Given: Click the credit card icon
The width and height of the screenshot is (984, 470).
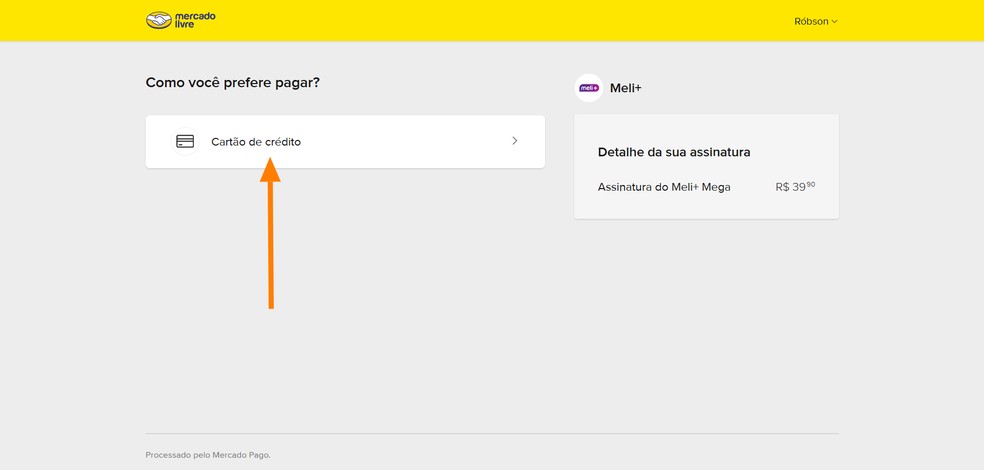Looking at the screenshot, I should click(x=185, y=142).
